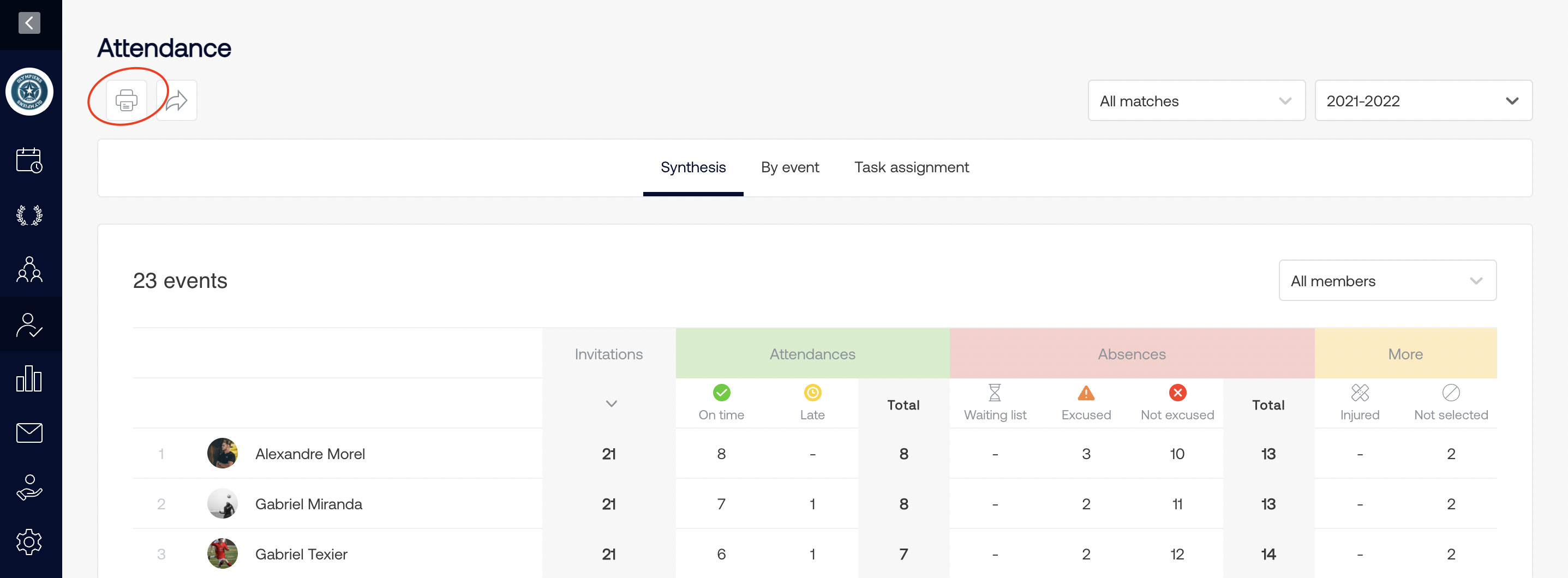Open Alexandre Morel's player row

pos(310,454)
